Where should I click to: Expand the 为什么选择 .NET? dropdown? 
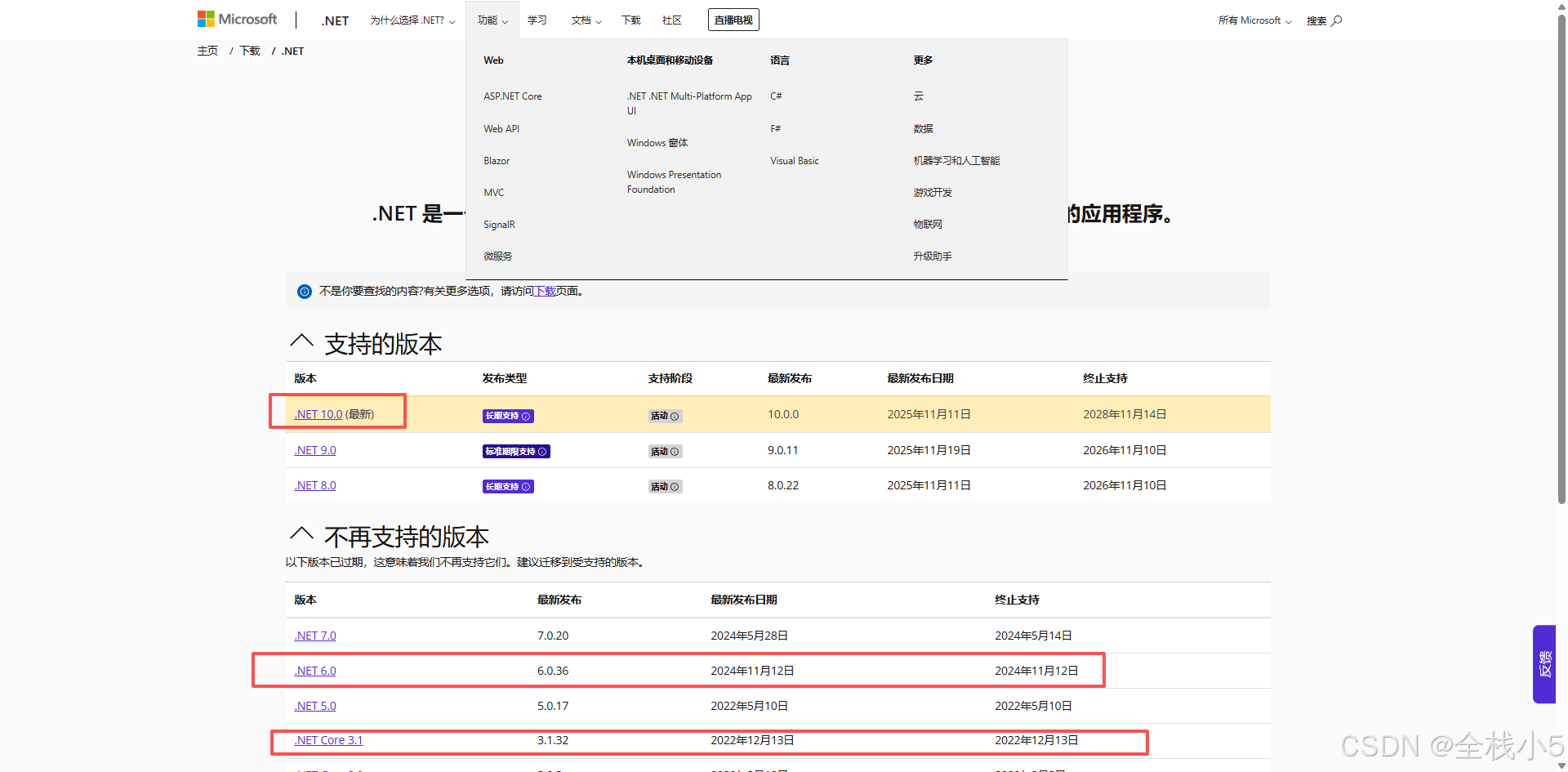tap(412, 20)
